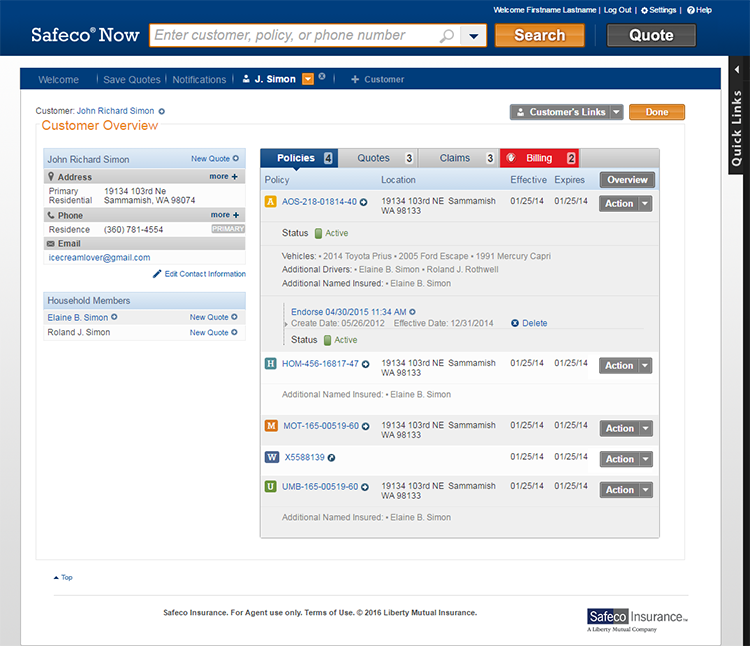Click the Safeco Insurance footer logo
This screenshot has height=646, width=750.
(x=637, y=620)
